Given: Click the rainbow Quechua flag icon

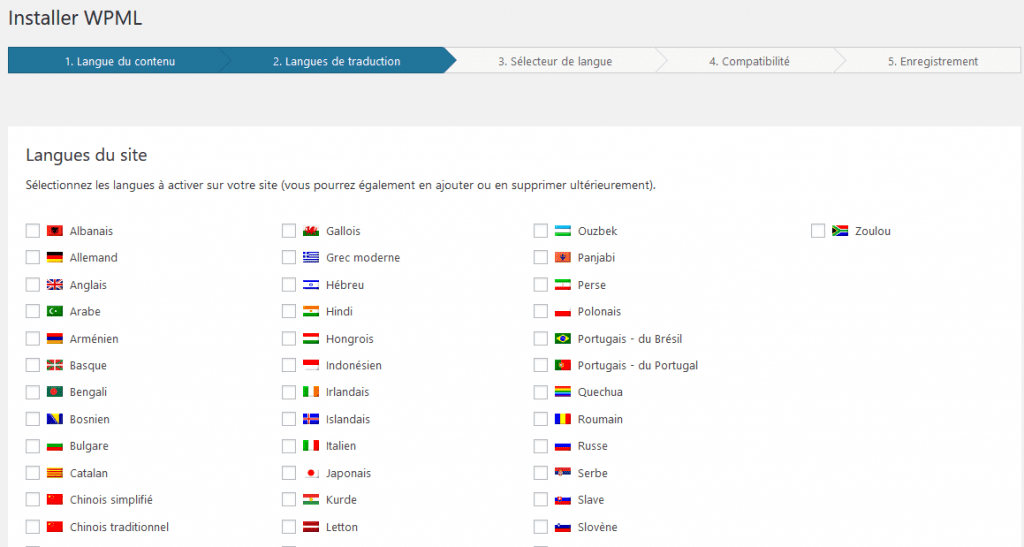Looking at the screenshot, I should click(x=563, y=392).
